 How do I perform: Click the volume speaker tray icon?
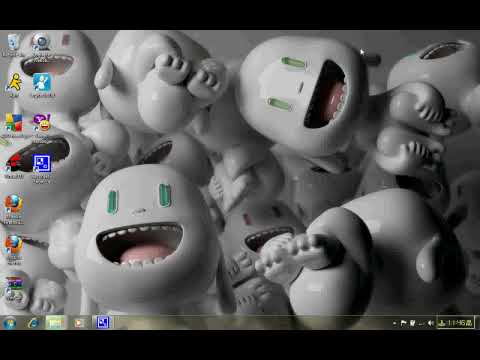(x=431, y=323)
